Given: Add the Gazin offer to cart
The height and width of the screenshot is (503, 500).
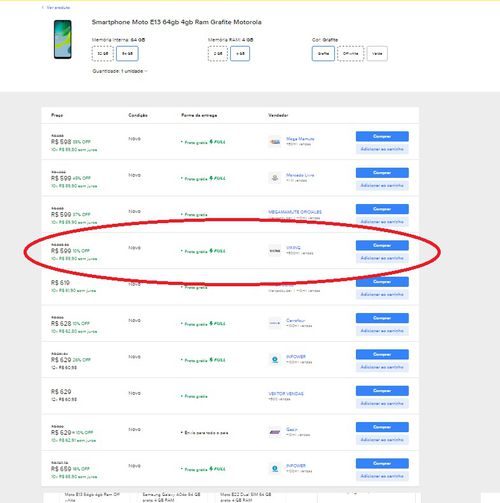Looking at the screenshot, I should point(382,440).
